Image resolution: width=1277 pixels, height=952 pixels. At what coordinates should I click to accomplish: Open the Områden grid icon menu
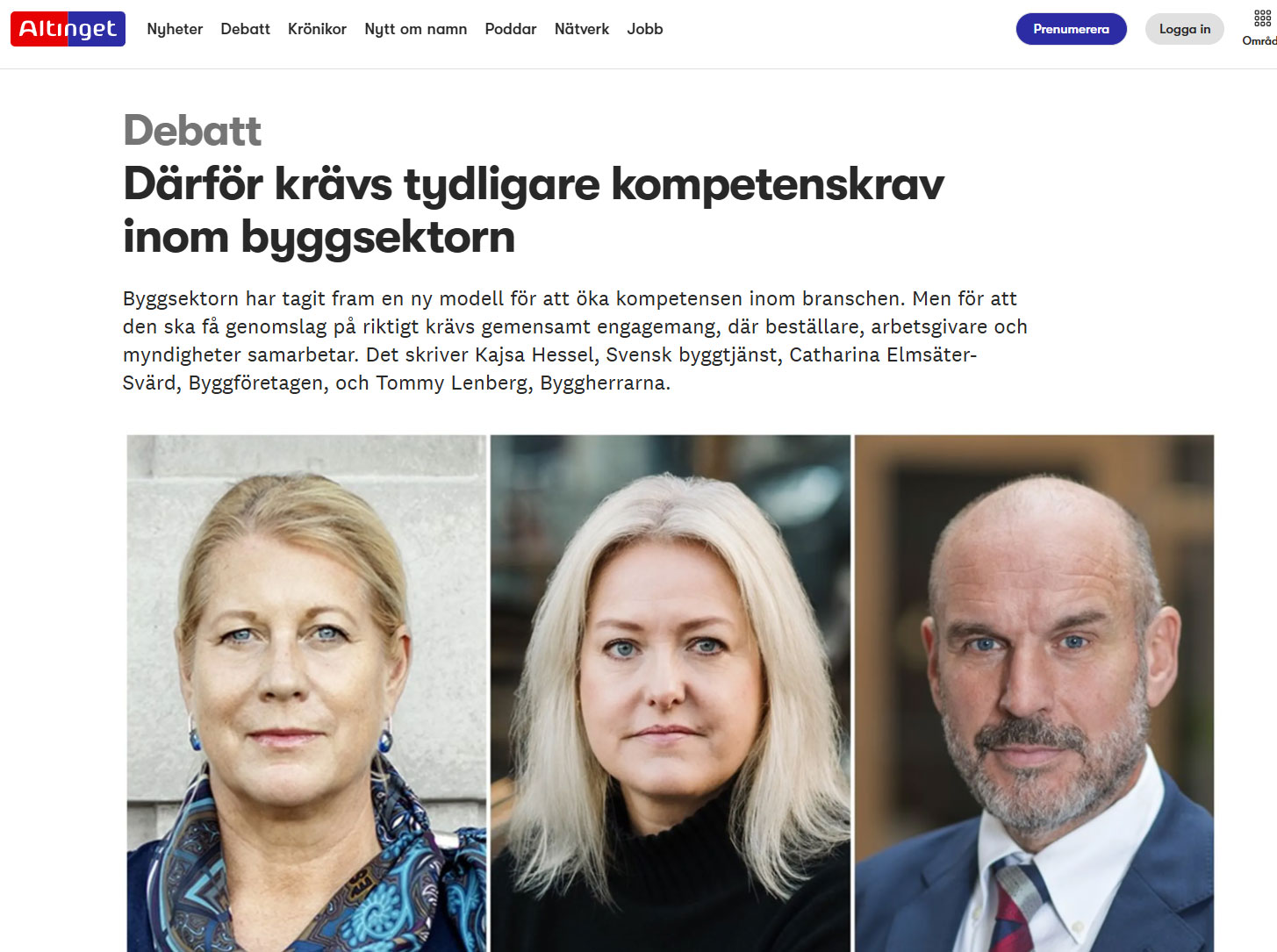point(1262,18)
